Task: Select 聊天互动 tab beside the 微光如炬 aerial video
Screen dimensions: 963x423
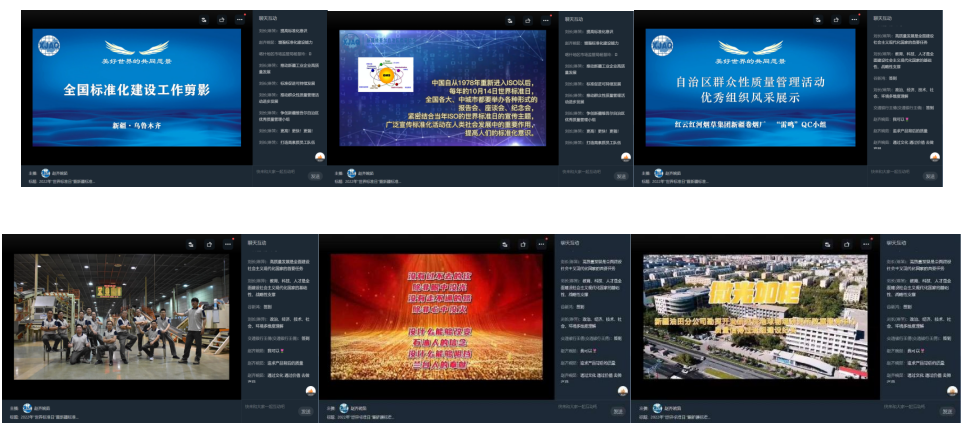Action: [896, 242]
